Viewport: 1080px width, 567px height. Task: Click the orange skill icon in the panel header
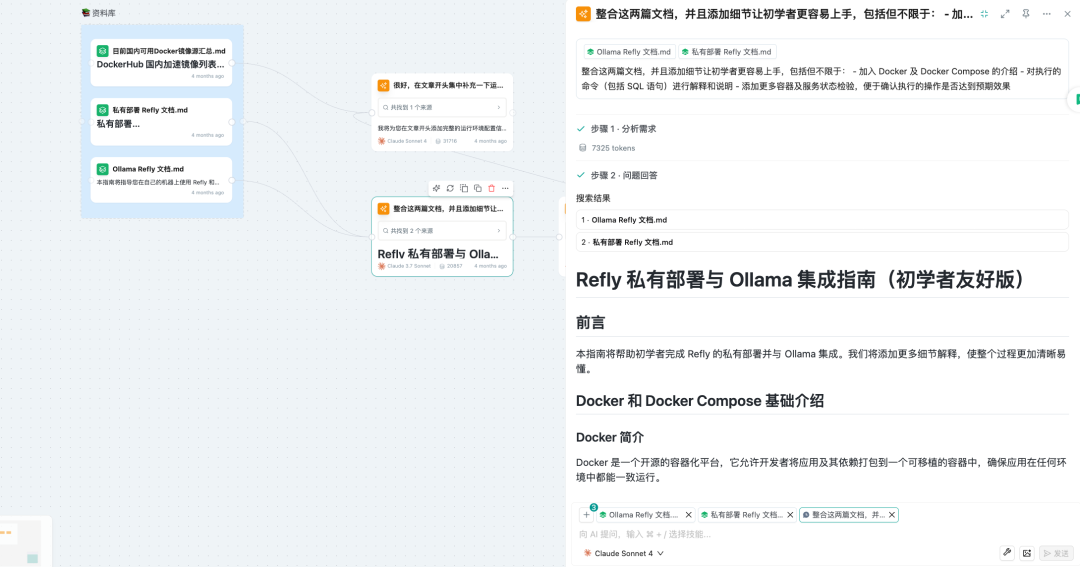click(x=583, y=14)
